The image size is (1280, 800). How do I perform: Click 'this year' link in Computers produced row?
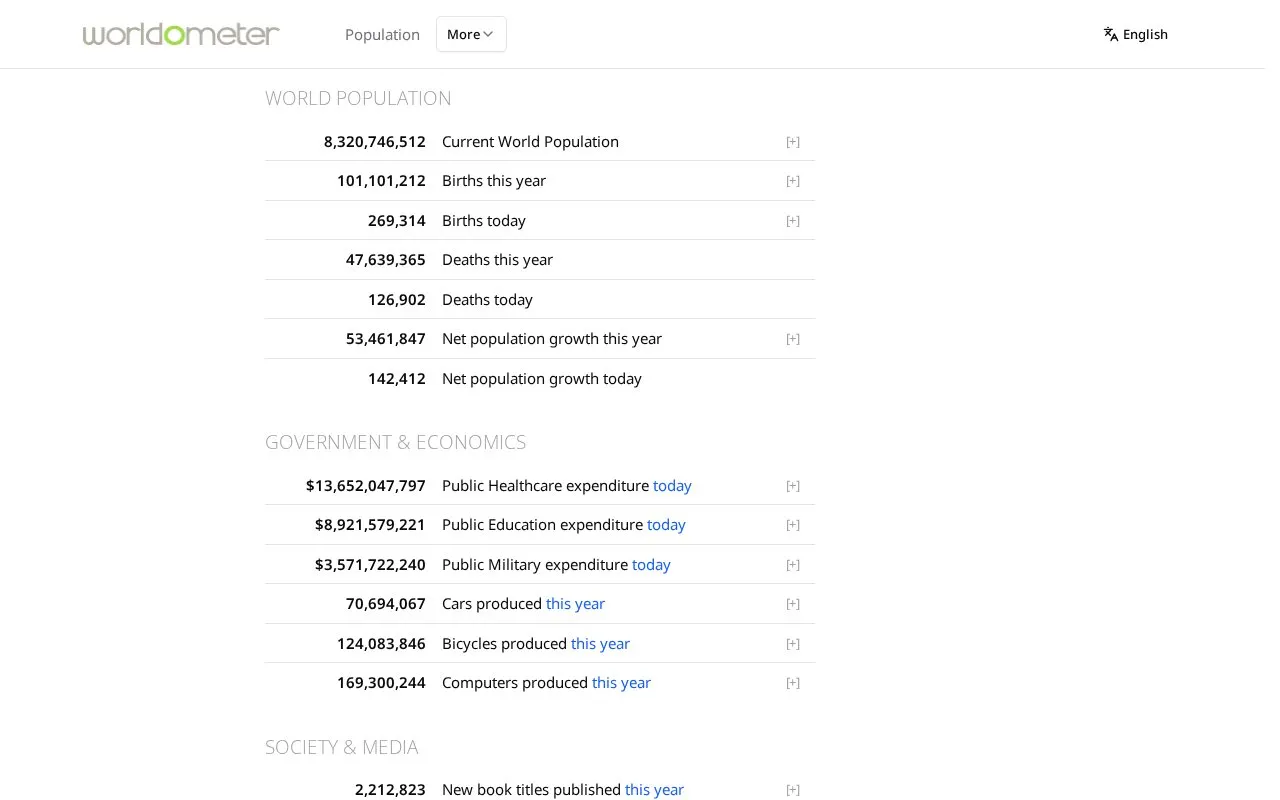pos(621,683)
